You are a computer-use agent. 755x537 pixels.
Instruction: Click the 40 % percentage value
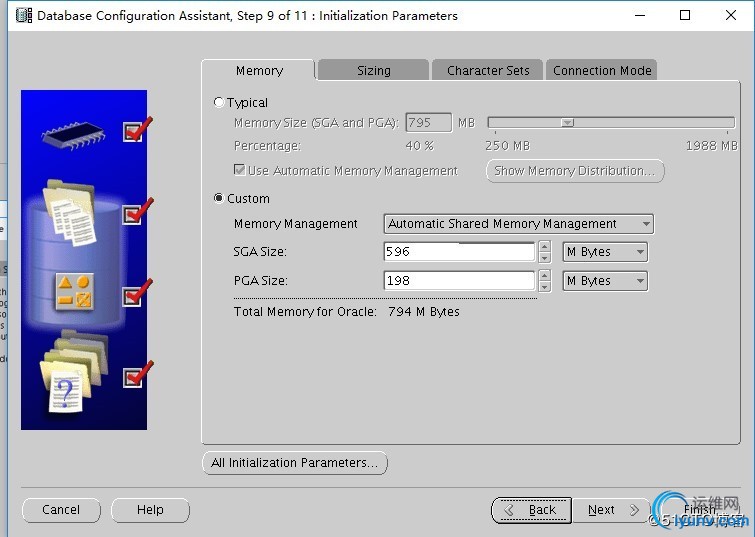point(419,145)
